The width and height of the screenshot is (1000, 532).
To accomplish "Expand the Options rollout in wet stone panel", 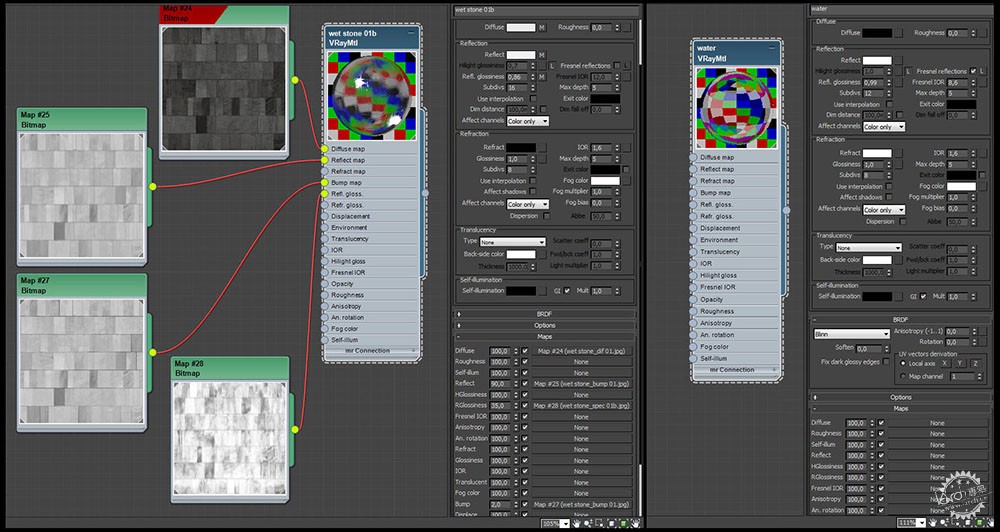I will 545,325.
